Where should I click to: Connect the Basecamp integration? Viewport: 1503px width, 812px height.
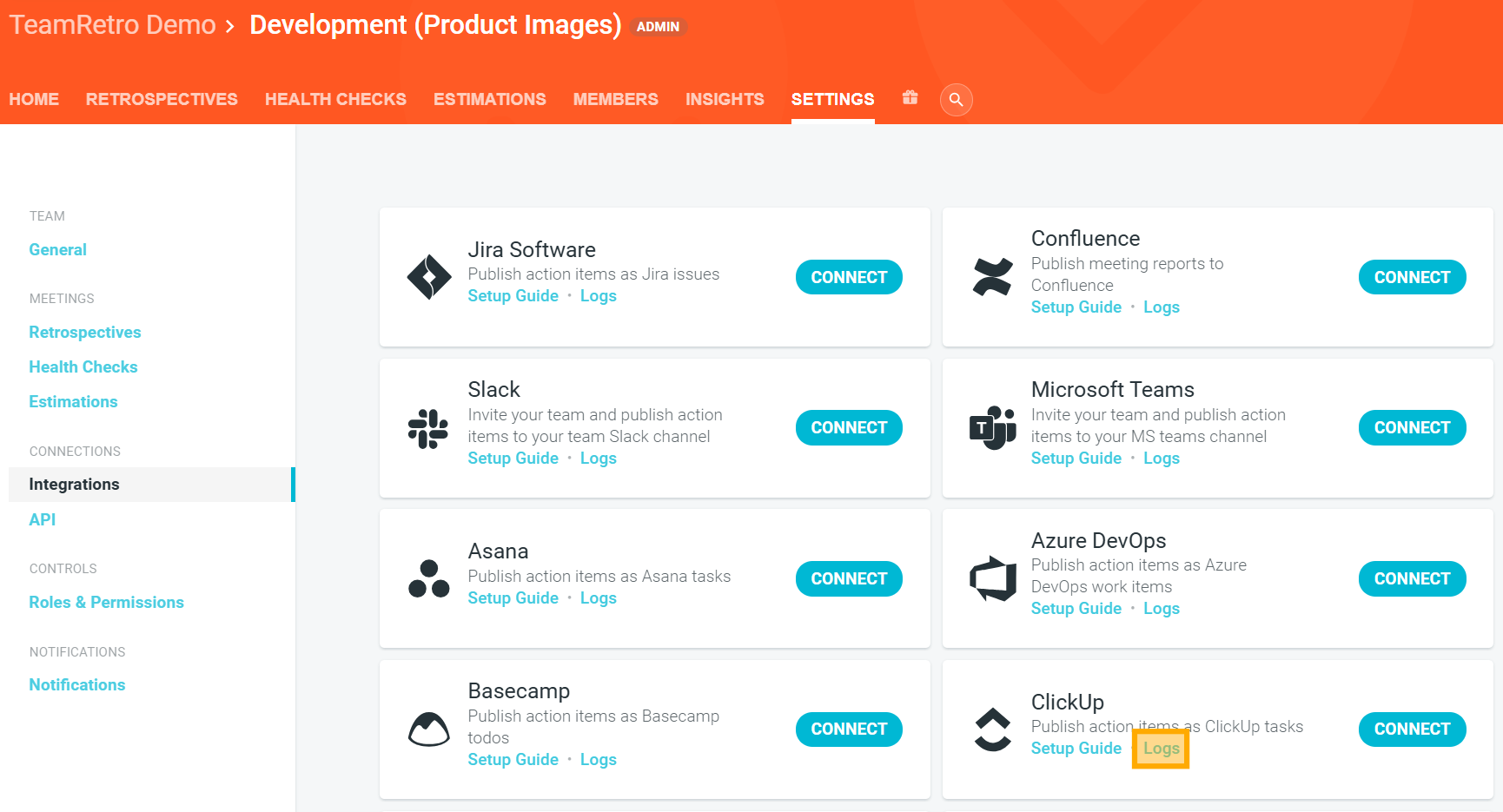pyautogui.click(x=849, y=729)
